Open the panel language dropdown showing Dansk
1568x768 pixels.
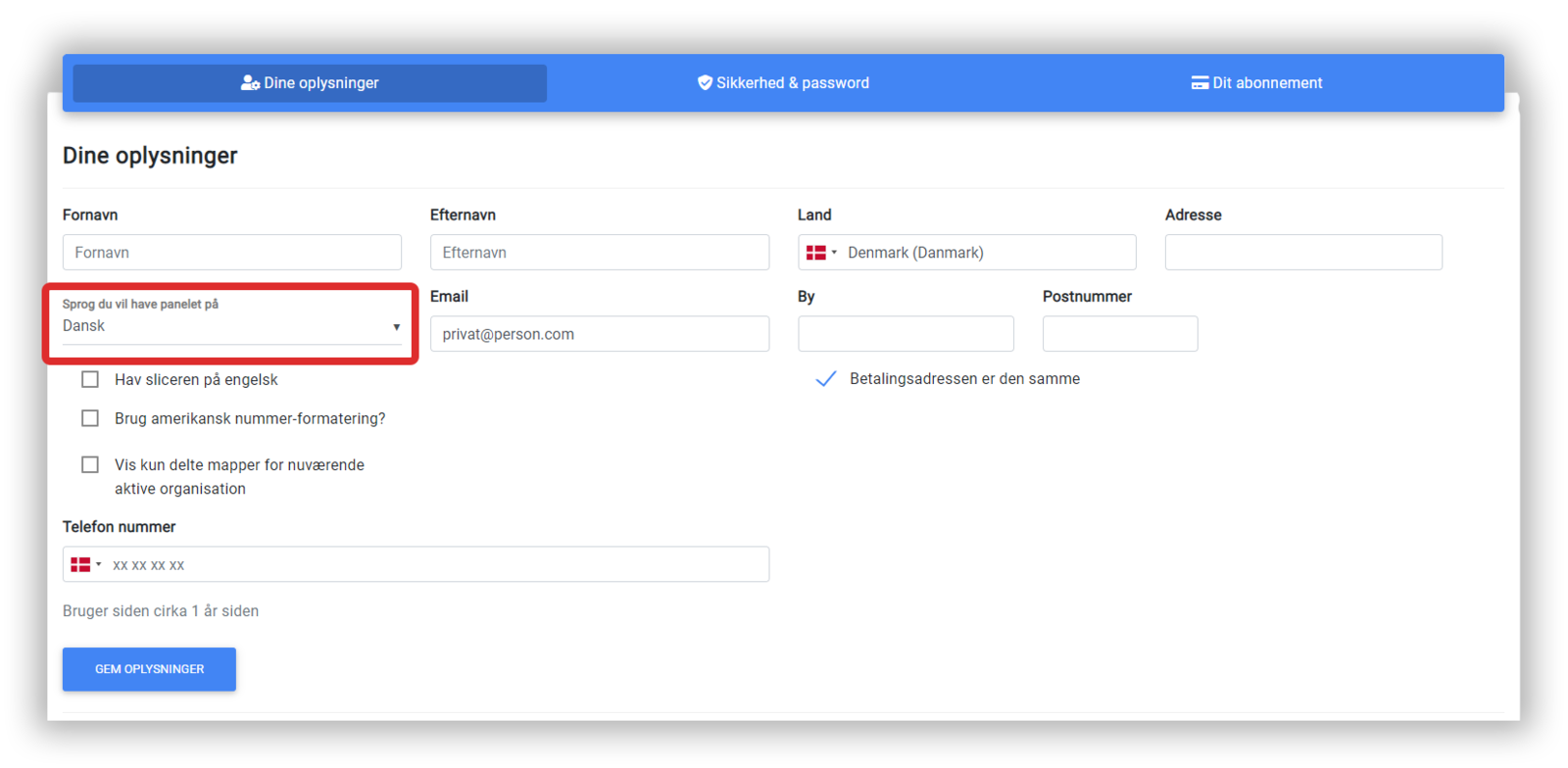point(232,325)
